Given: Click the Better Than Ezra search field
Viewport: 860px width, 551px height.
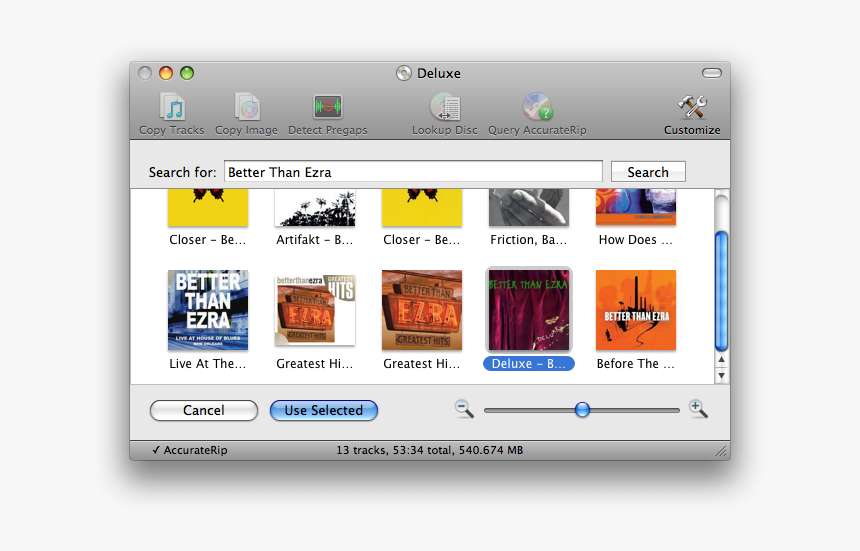Looking at the screenshot, I should click(413, 172).
